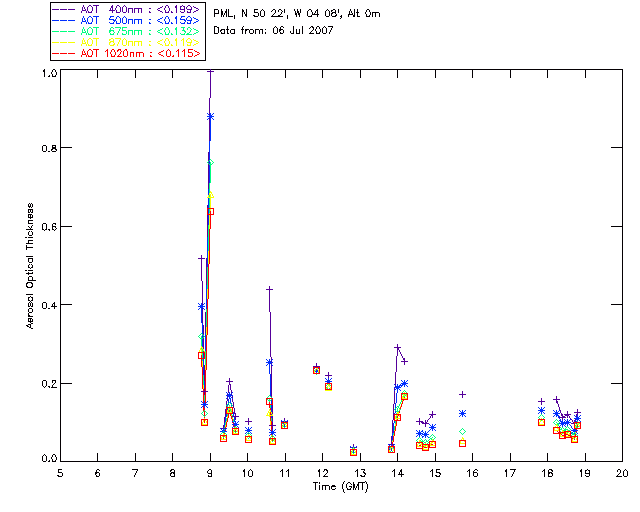Screen dimensions: 640x512
Task: Click the red square data point near 12.8 GMT
Action: tap(353, 452)
